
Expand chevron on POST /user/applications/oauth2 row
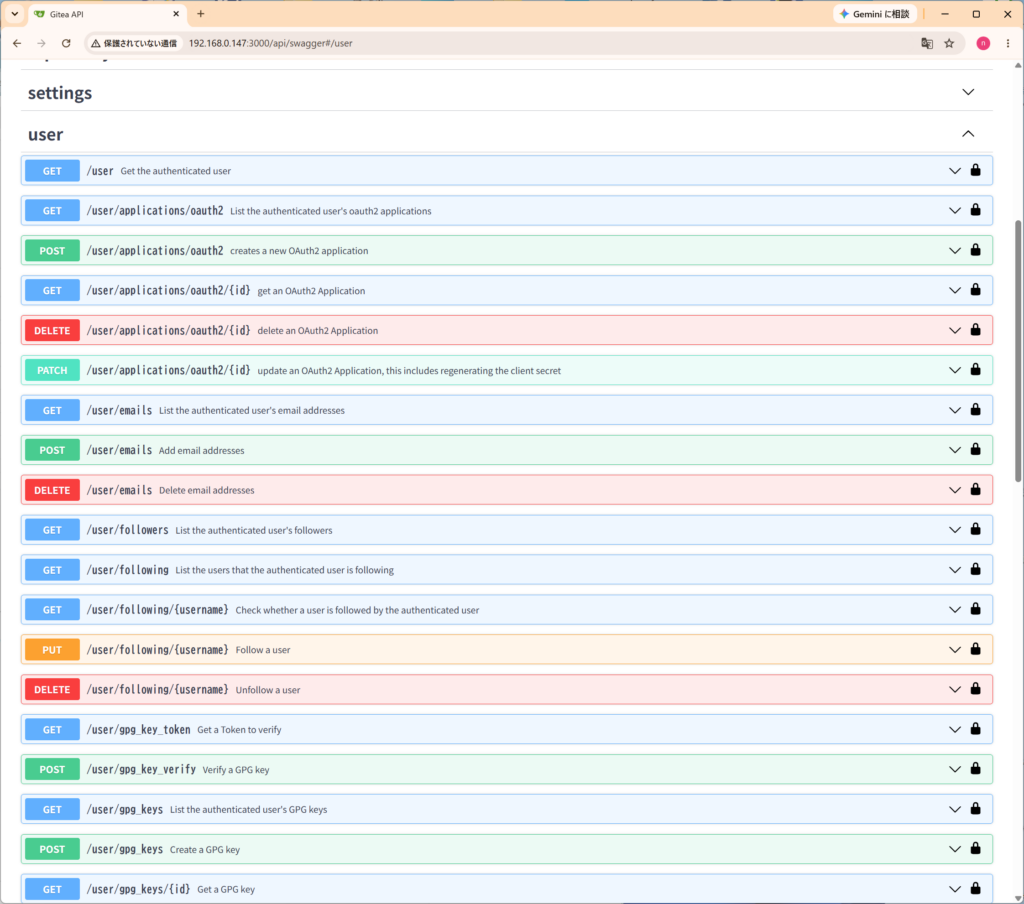(955, 251)
